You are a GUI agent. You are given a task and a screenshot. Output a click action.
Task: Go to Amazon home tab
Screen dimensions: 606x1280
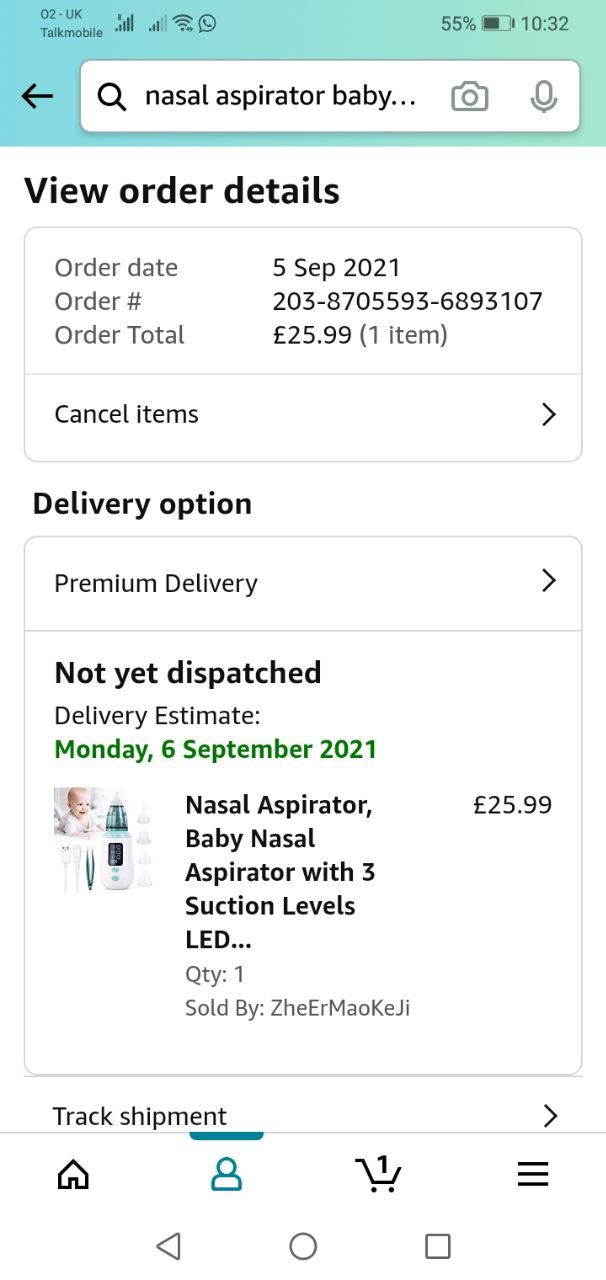[73, 1174]
